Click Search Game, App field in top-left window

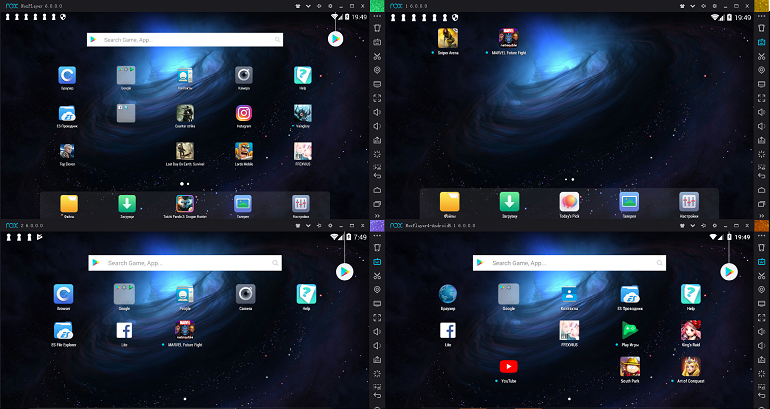[185, 40]
